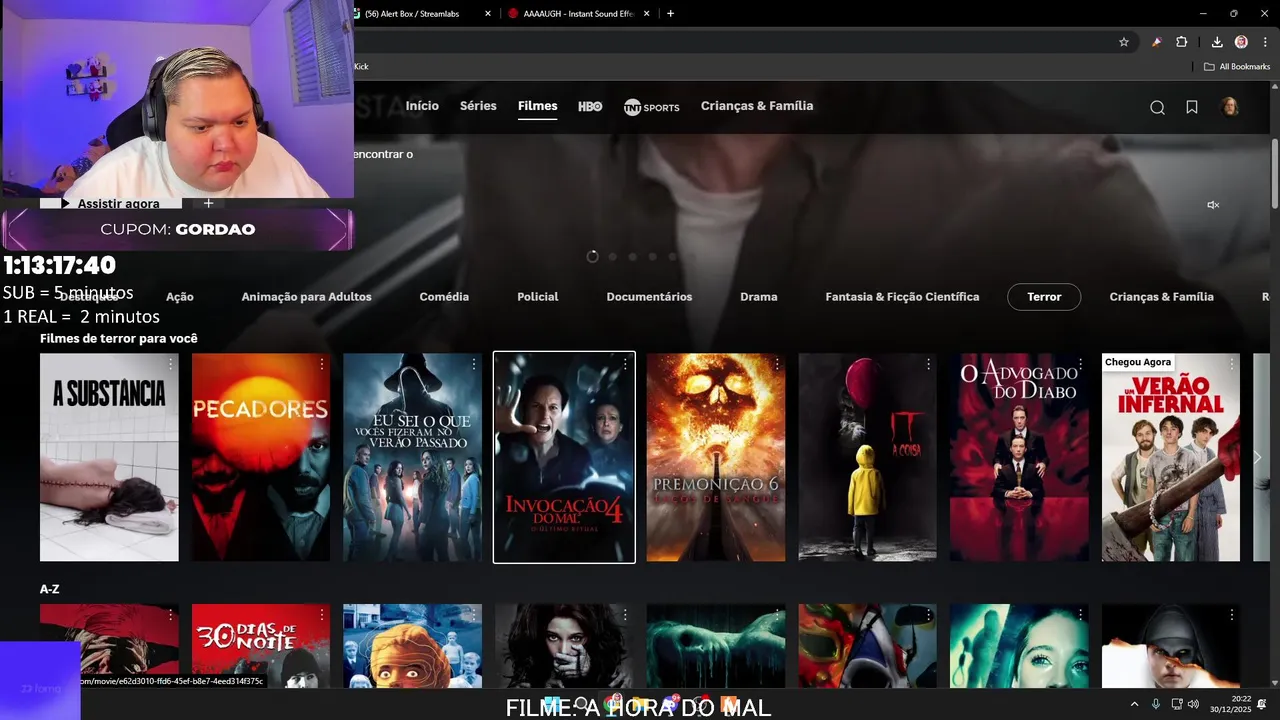The height and width of the screenshot is (720, 1280).
Task: Open options menu on Verão Infernal poster
Action: [x=1232, y=365]
